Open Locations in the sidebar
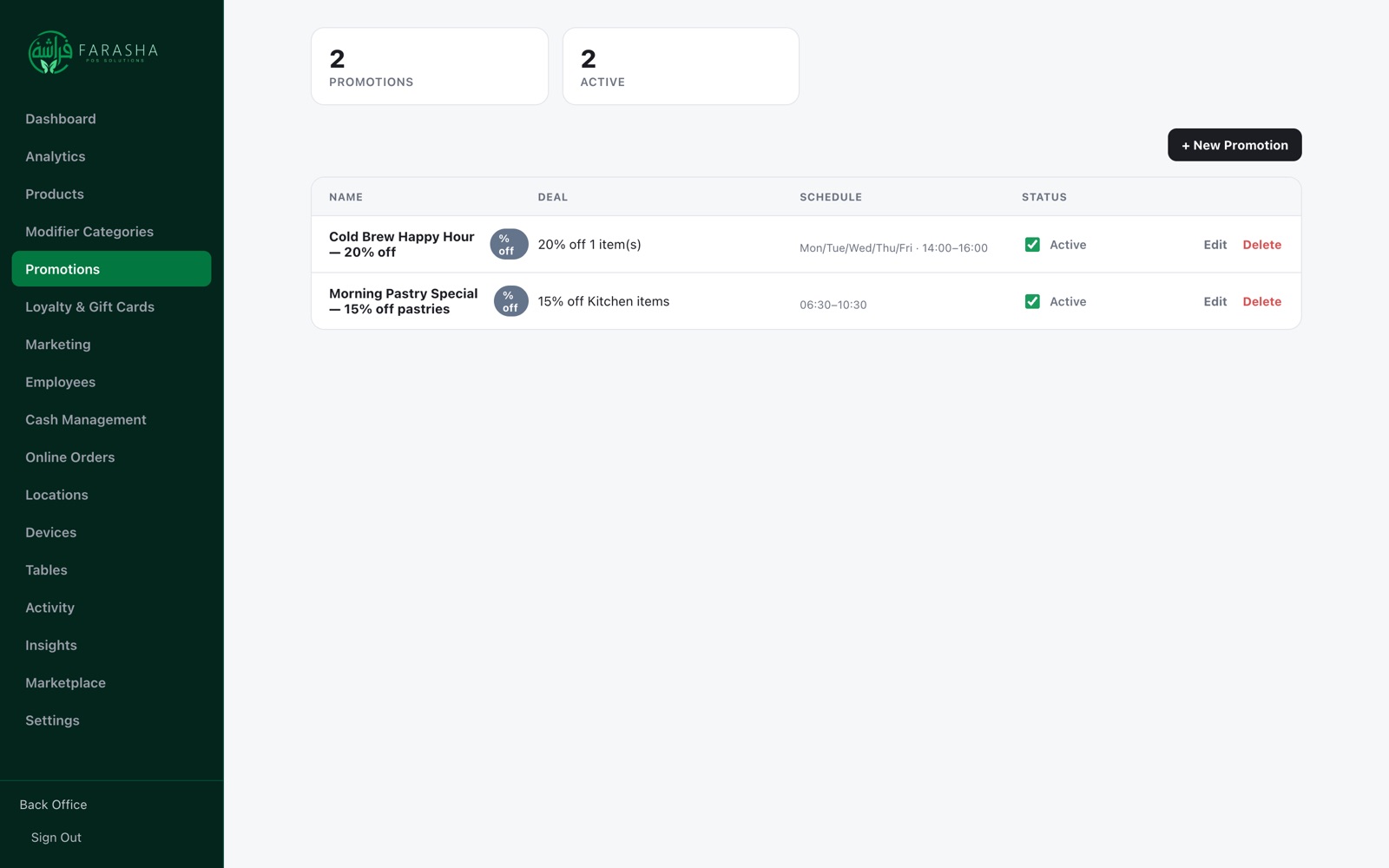This screenshot has width=1389, height=868. (x=111, y=495)
